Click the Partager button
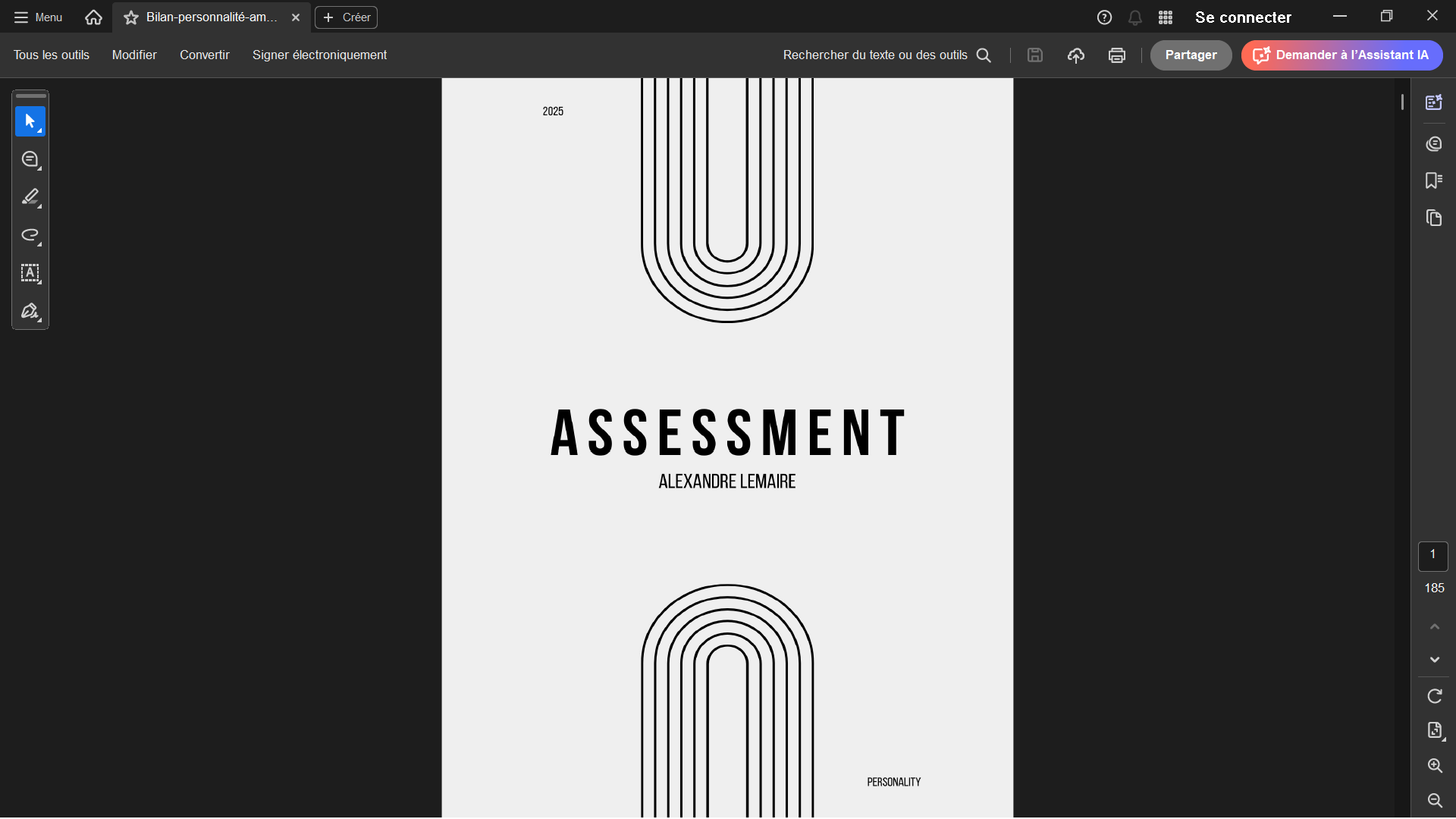Image resolution: width=1456 pixels, height=819 pixels. click(1191, 55)
